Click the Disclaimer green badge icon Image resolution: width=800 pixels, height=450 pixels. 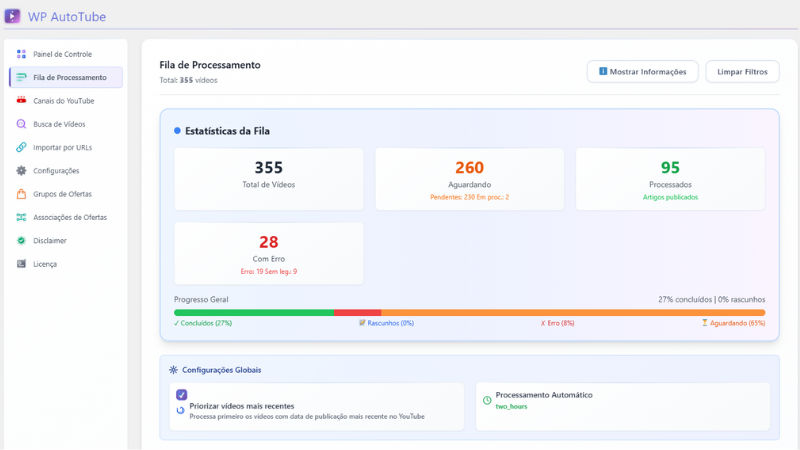tap(21, 240)
